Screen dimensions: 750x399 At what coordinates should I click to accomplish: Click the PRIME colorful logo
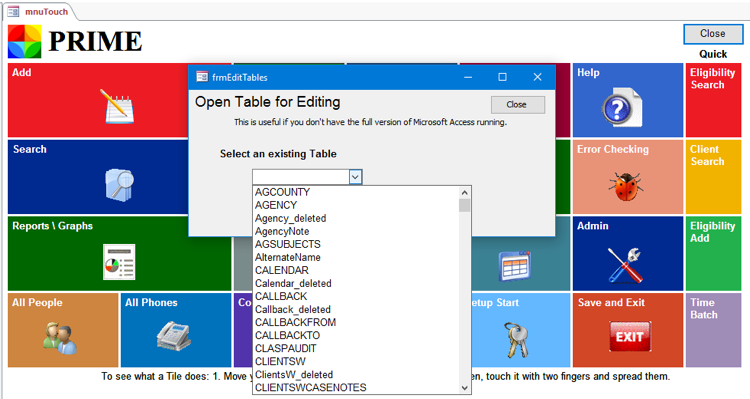(x=24, y=42)
